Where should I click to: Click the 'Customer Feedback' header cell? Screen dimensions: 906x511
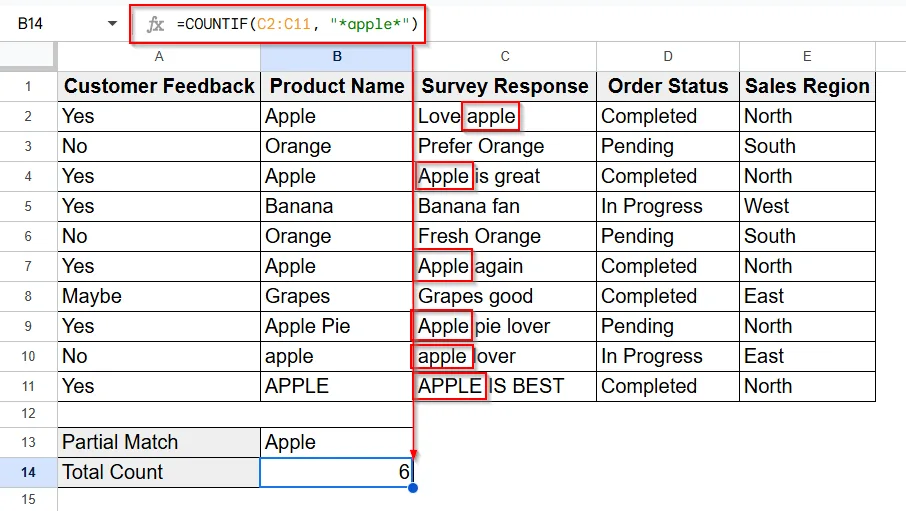tap(159, 87)
